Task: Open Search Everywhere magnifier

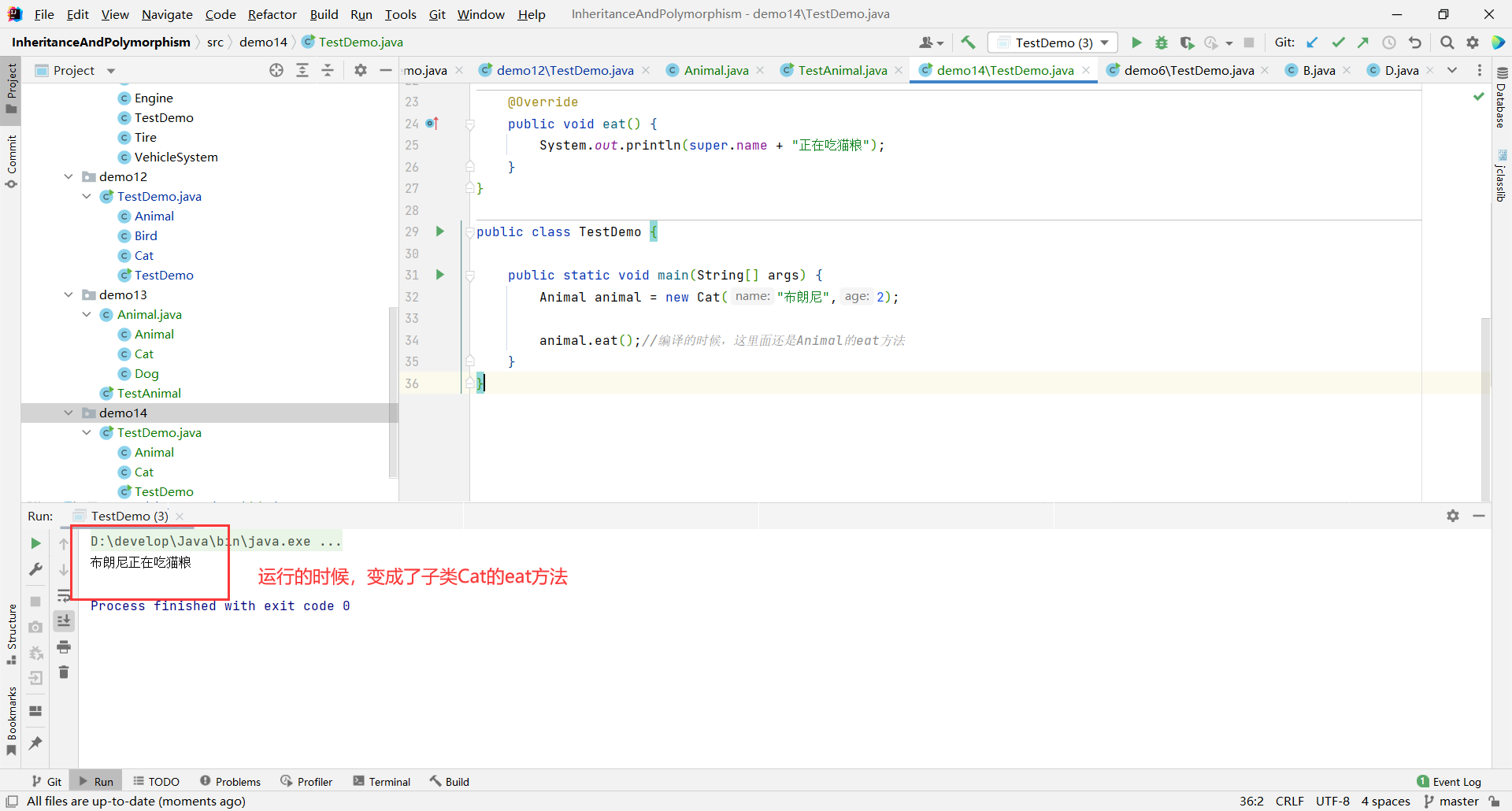Action: click(1447, 43)
